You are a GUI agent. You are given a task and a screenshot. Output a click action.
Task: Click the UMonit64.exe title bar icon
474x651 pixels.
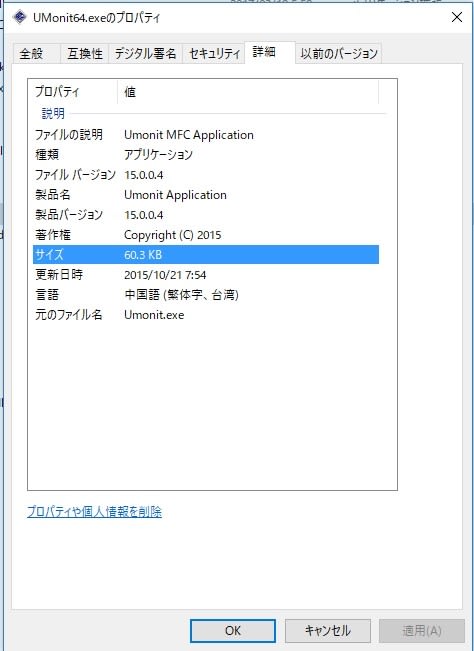click(x=20, y=17)
